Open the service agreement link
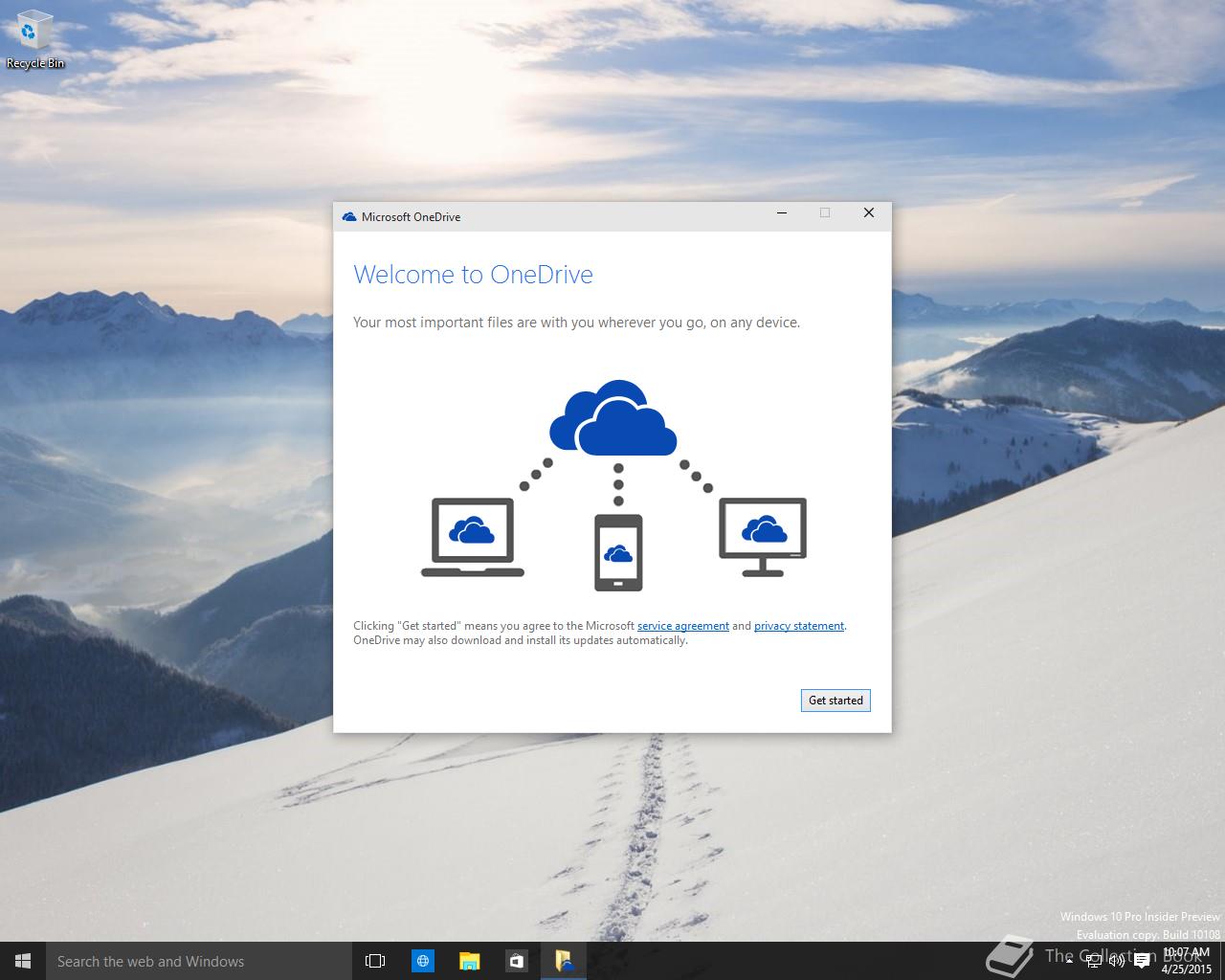 [x=682, y=625]
